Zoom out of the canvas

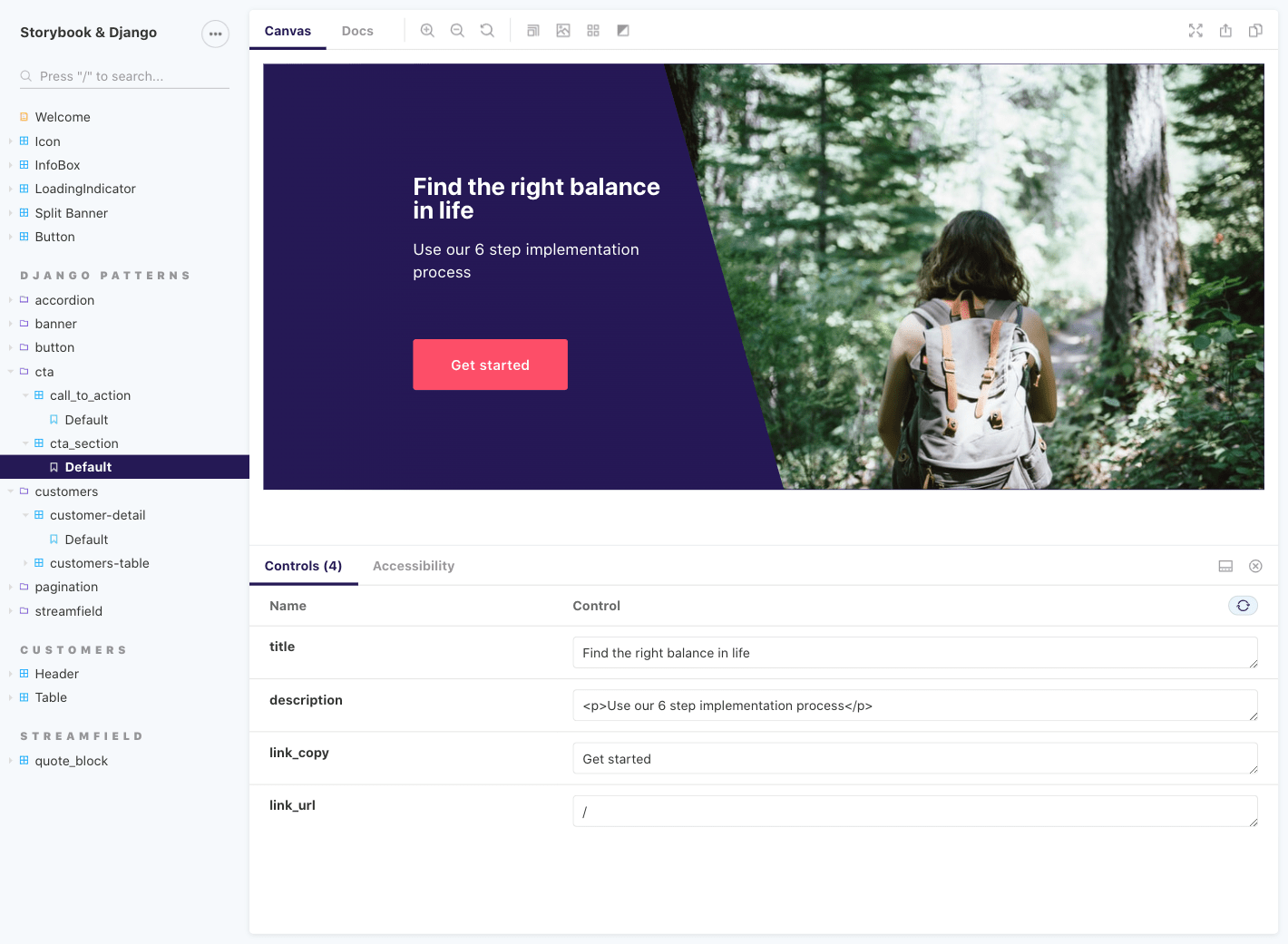457,31
